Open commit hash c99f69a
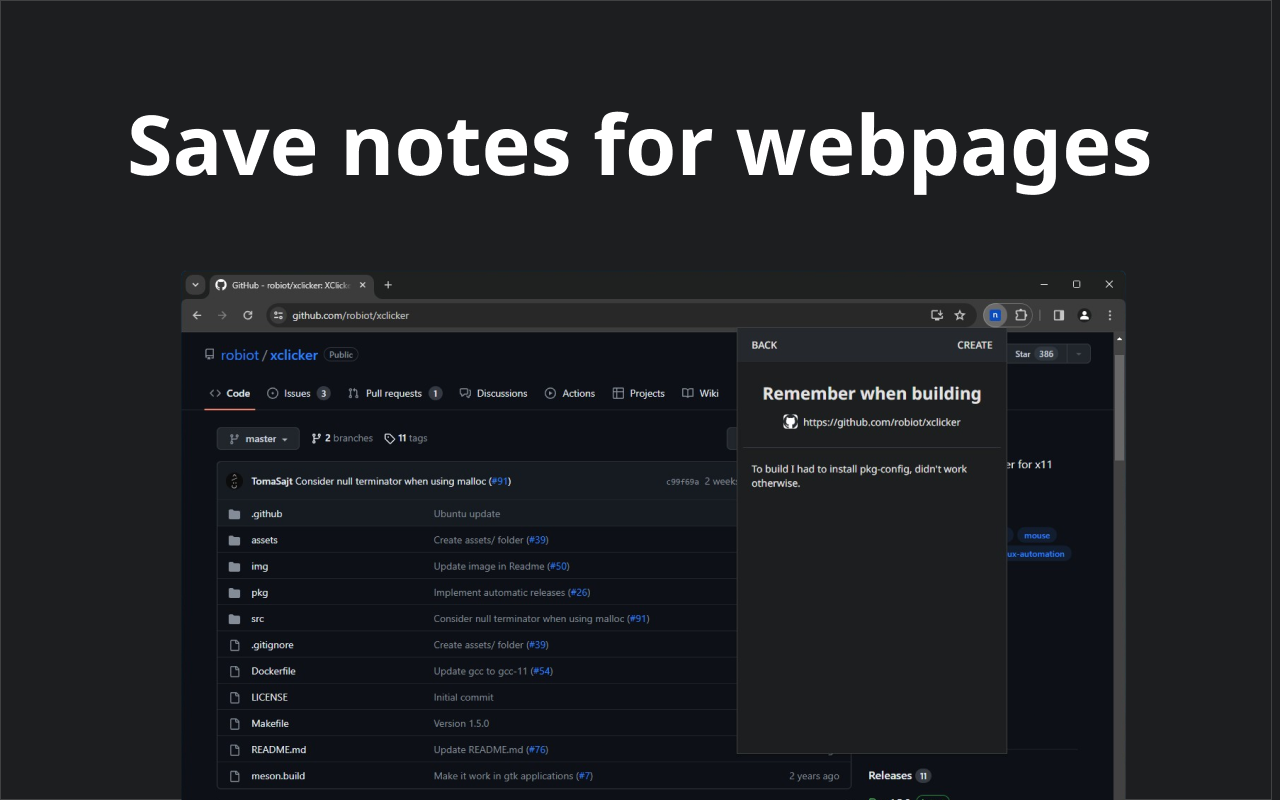 tap(683, 482)
